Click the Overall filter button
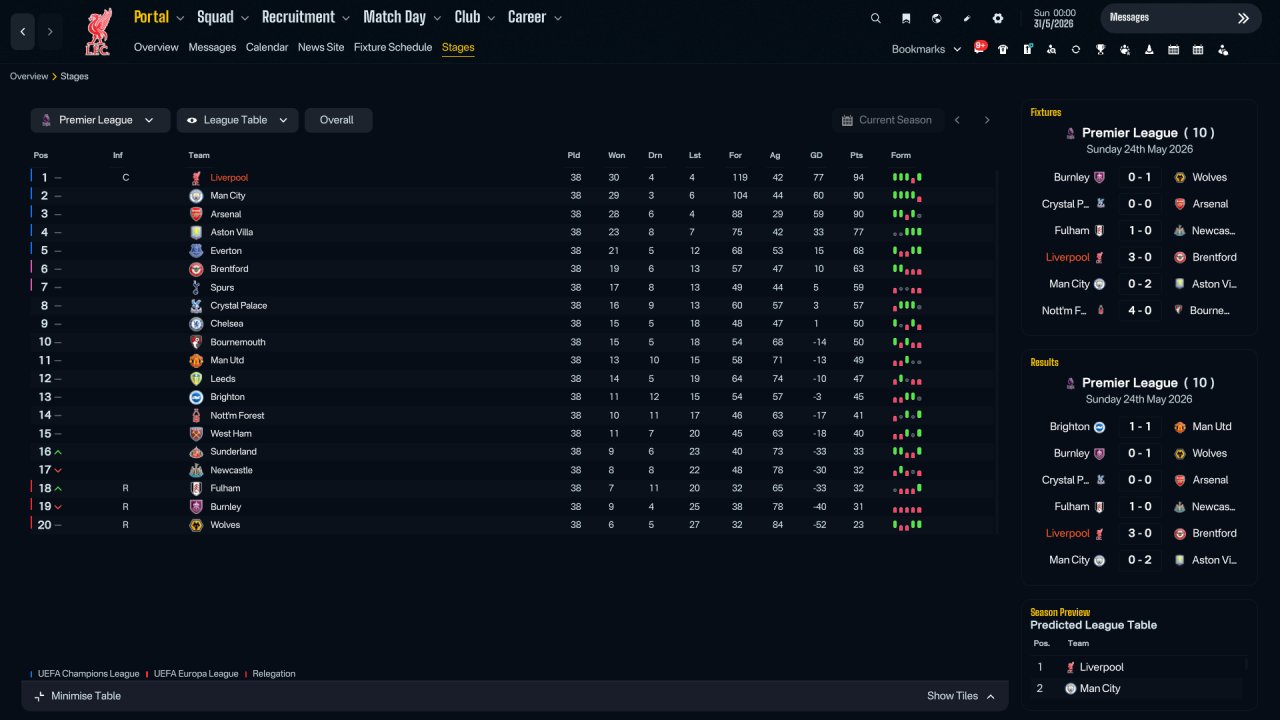Viewport: 1280px width, 720px height. 338,120
